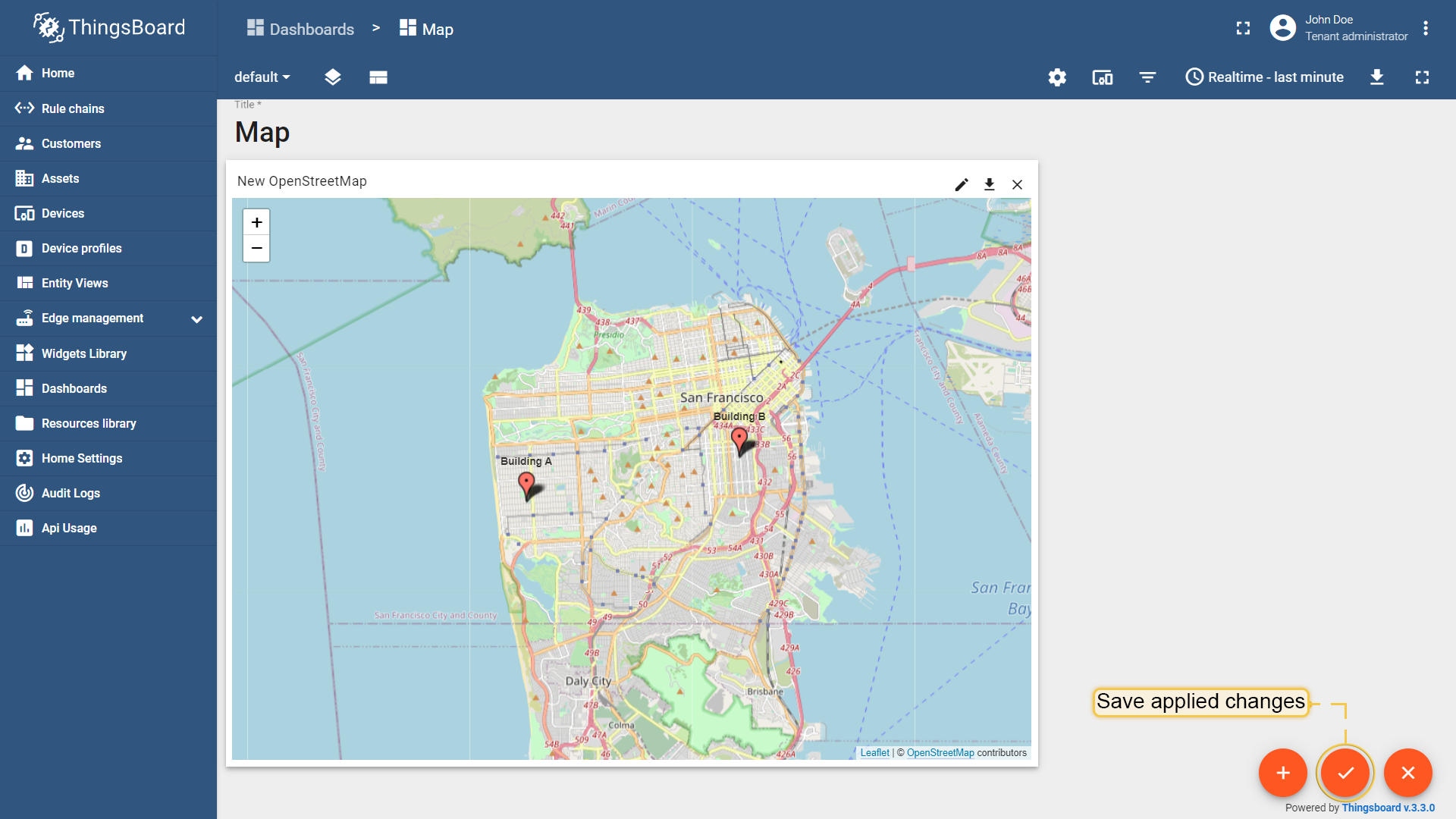The height and width of the screenshot is (819, 1456).
Task: Open the default dashboard state dropdown
Action: click(262, 77)
